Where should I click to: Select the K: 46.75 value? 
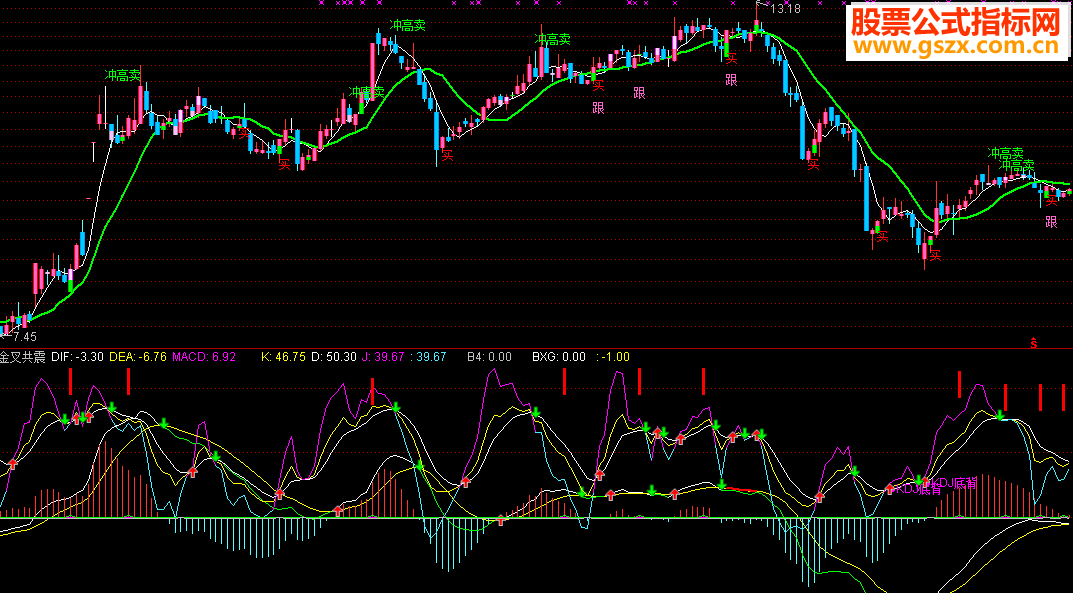[x=283, y=356]
